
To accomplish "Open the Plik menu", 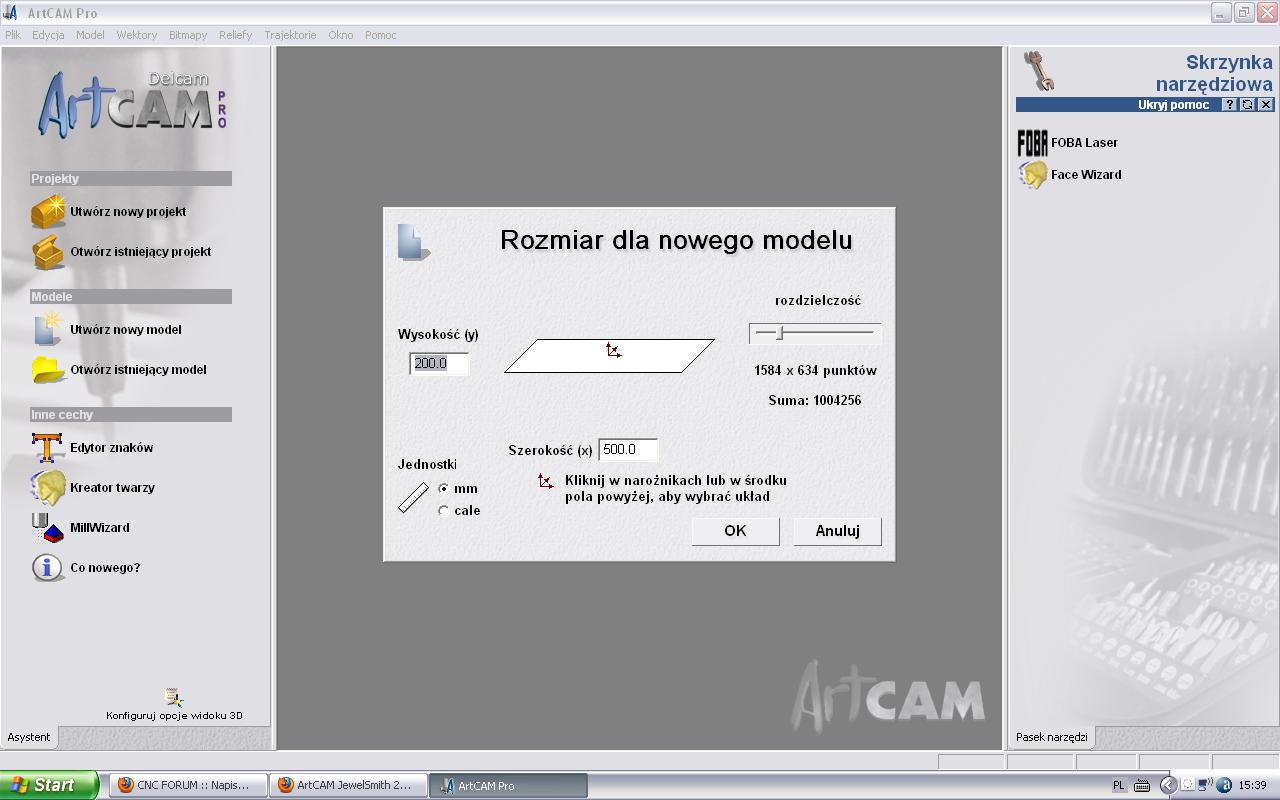I will (x=13, y=35).
